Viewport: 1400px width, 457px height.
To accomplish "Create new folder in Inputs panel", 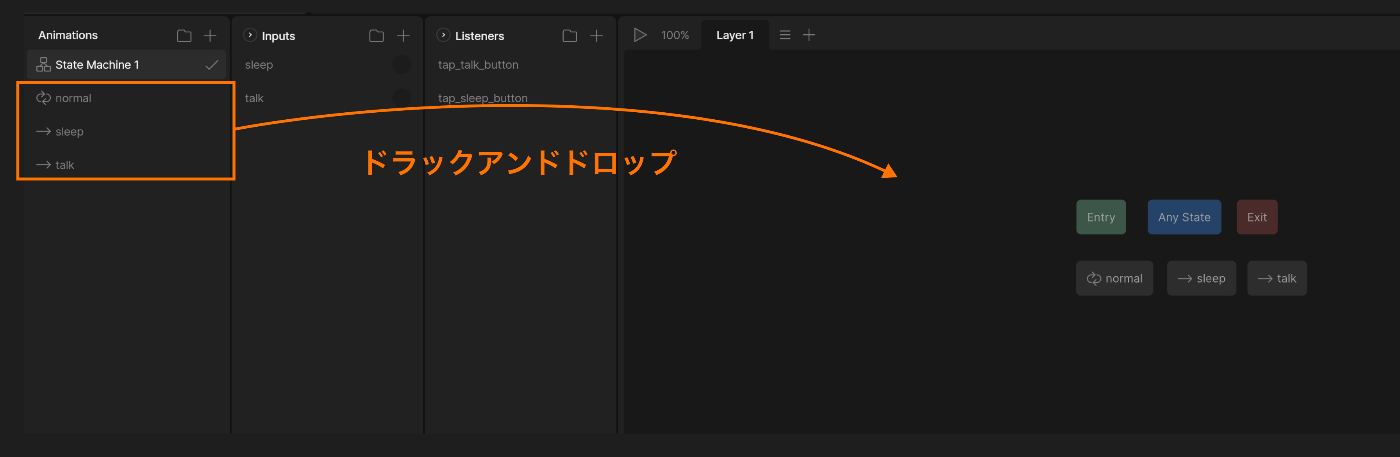I will [376, 36].
